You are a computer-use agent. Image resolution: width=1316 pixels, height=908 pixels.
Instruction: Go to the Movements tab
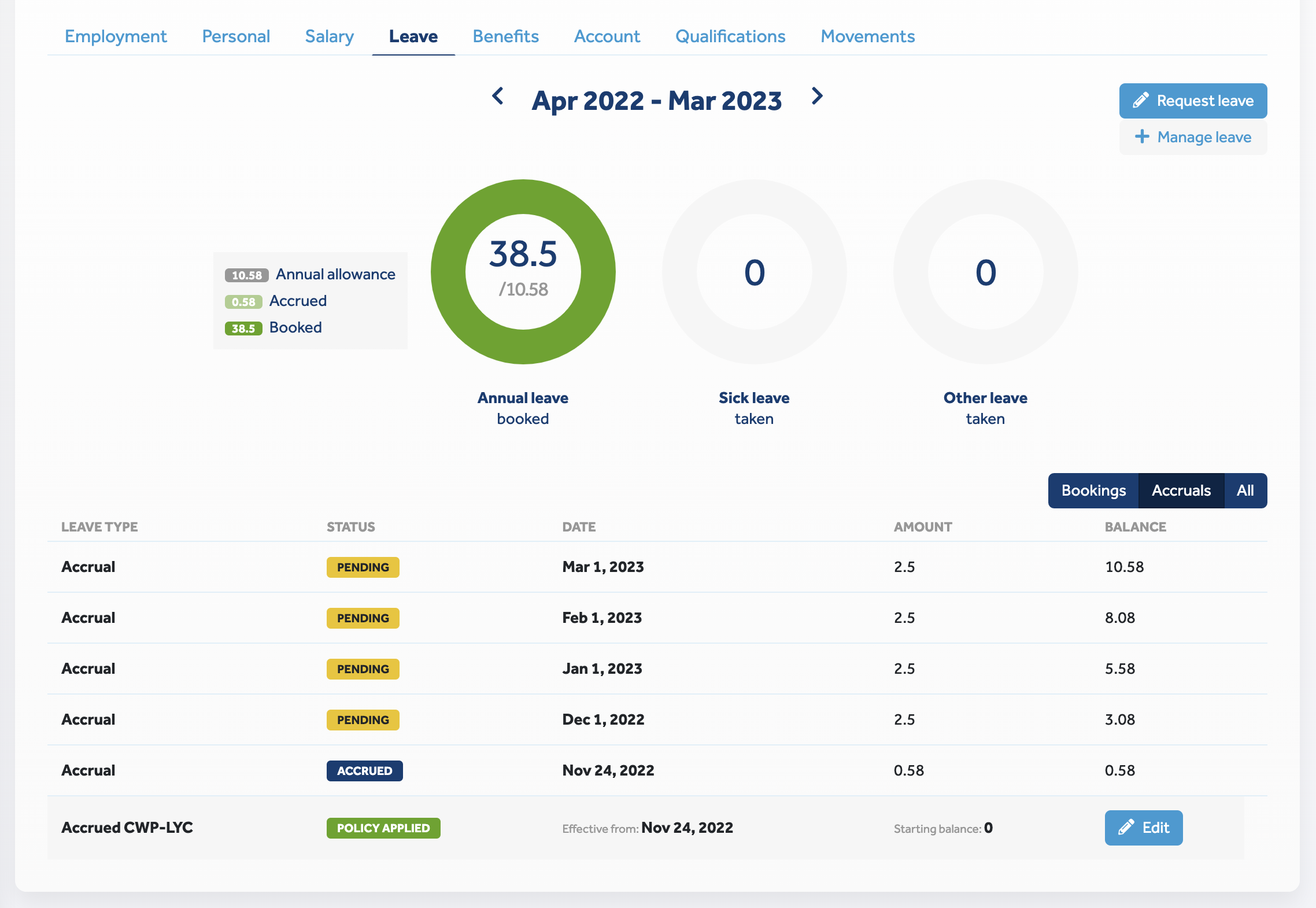[x=867, y=36]
